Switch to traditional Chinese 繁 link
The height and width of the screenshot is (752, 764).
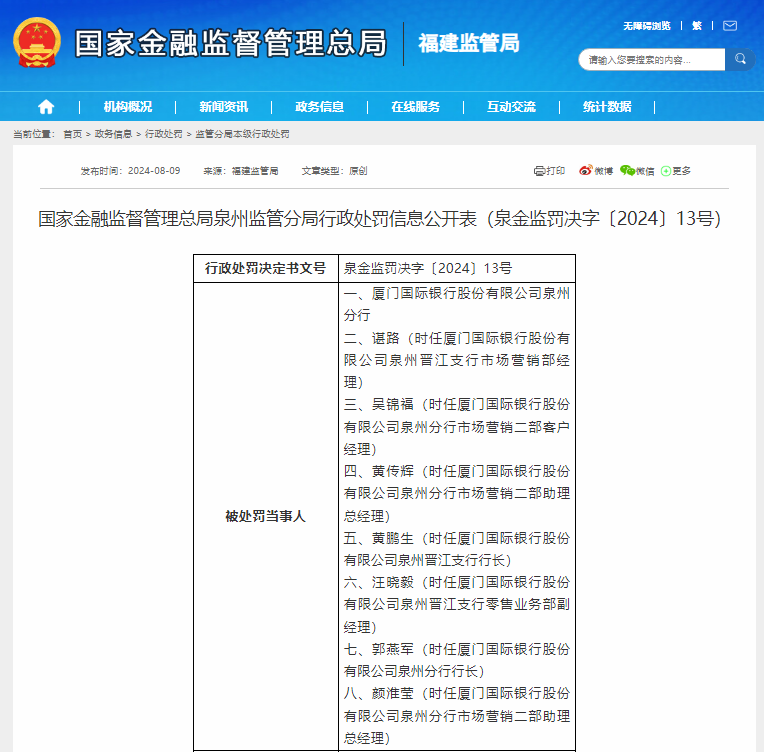coord(697,26)
